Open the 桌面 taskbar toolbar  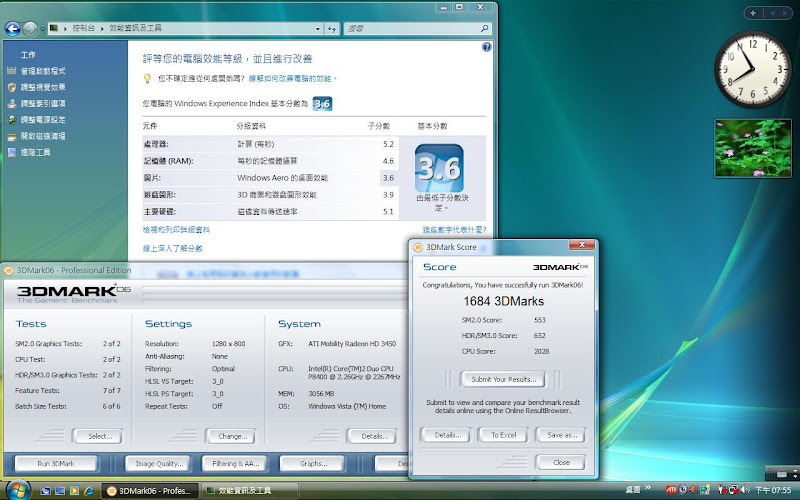633,490
